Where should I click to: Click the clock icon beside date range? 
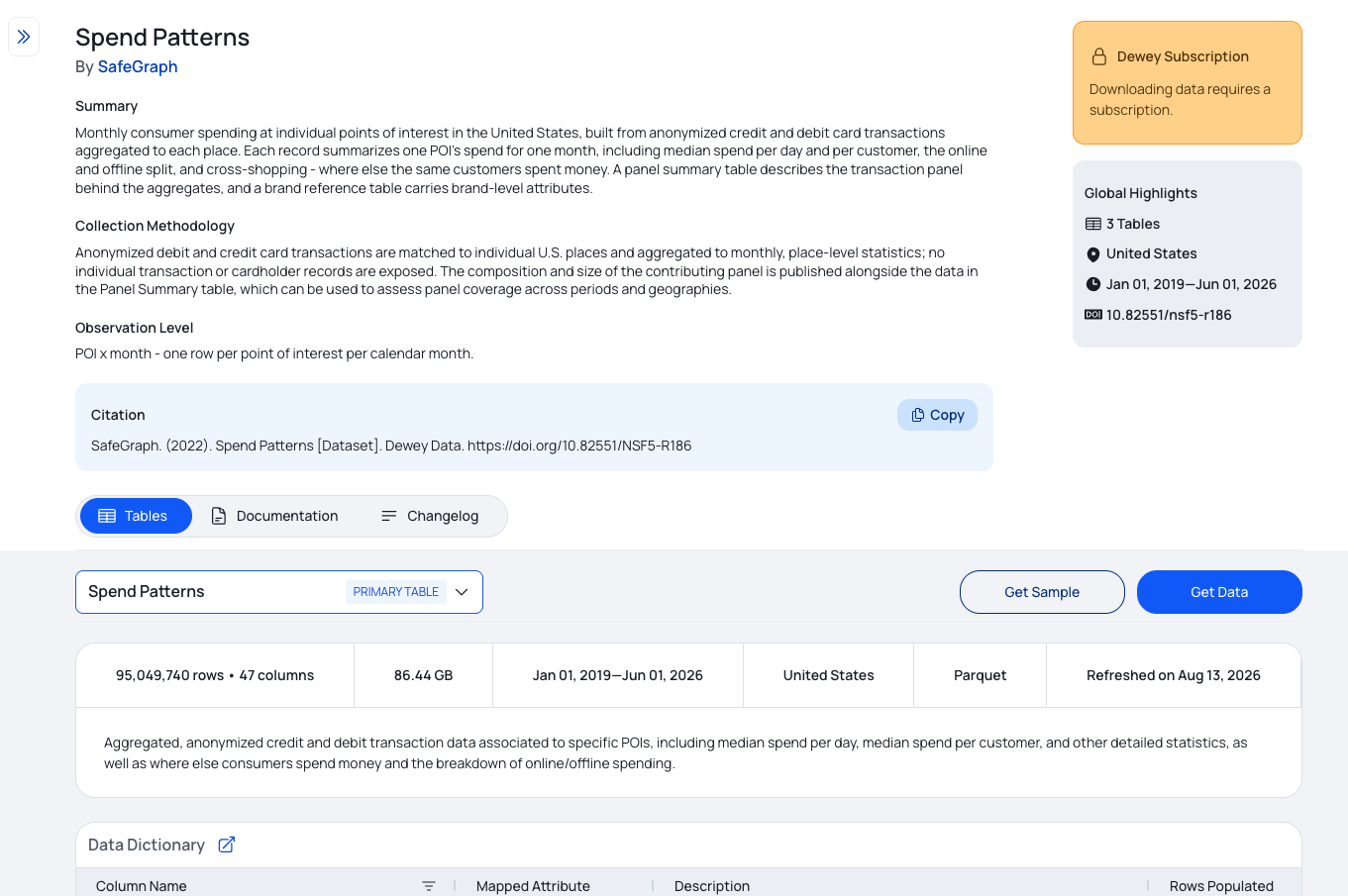[x=1093, y=284]
